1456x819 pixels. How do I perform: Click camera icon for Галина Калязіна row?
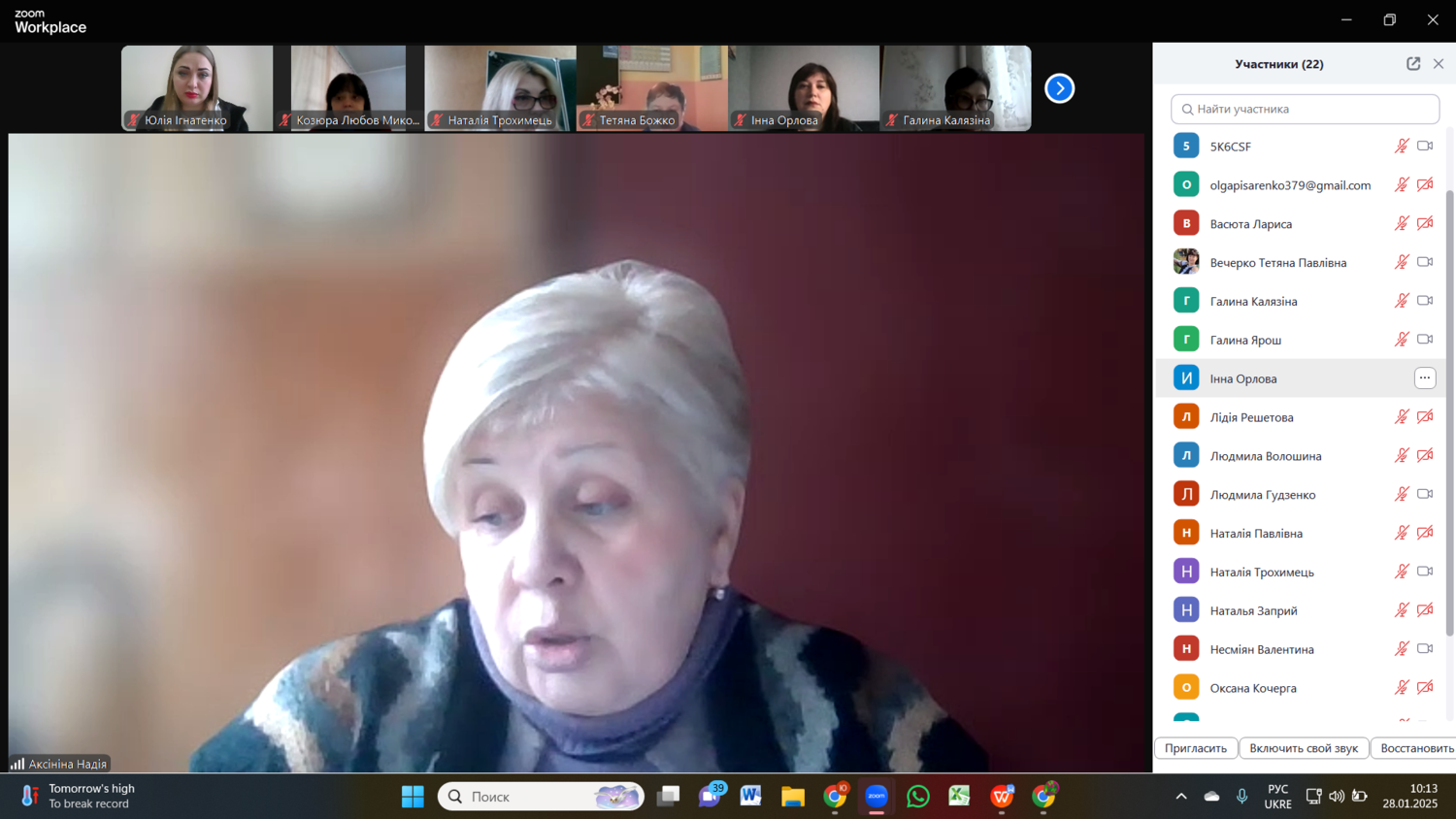coord(1425,301)
